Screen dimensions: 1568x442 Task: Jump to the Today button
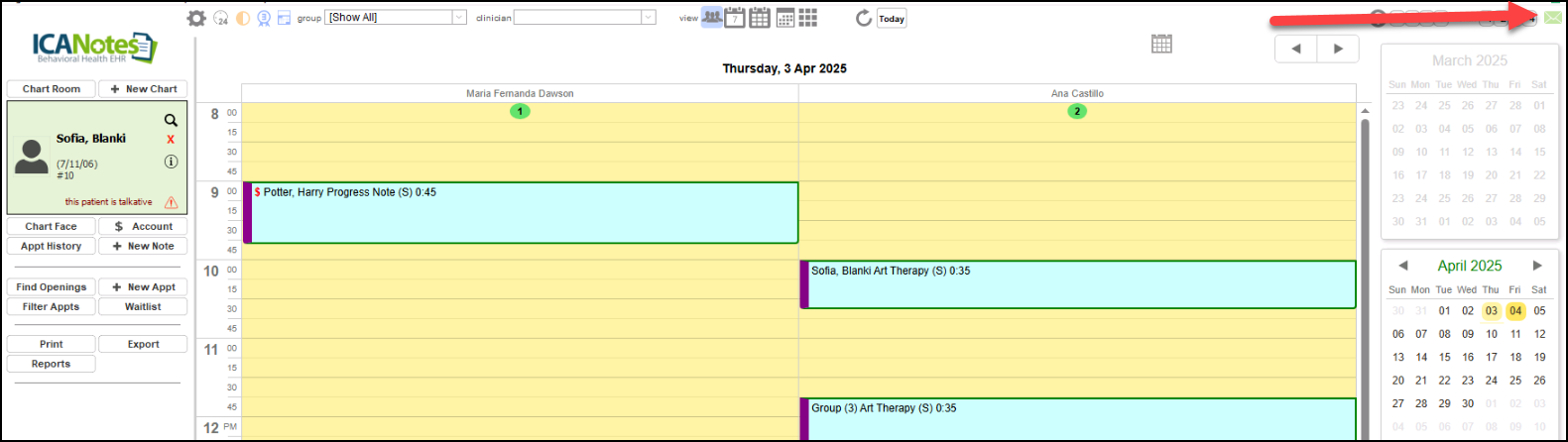[892, 18]
